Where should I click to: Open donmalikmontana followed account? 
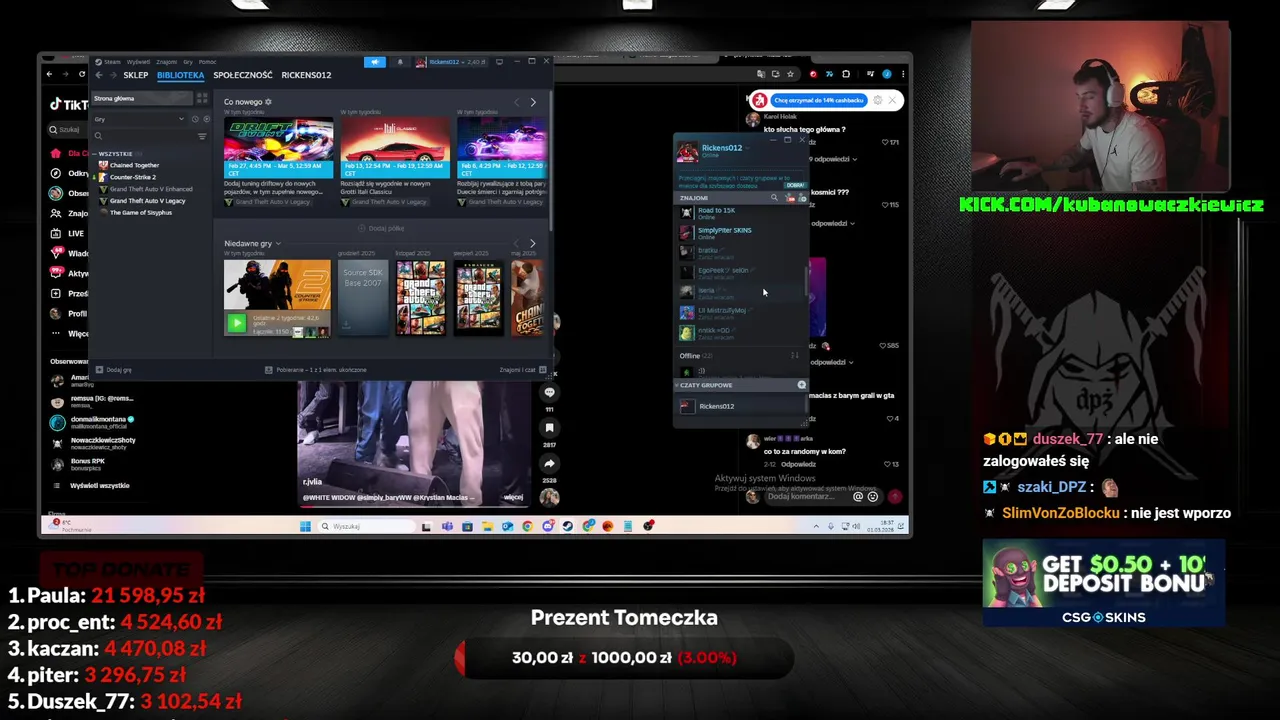click(x=92, y=422)
